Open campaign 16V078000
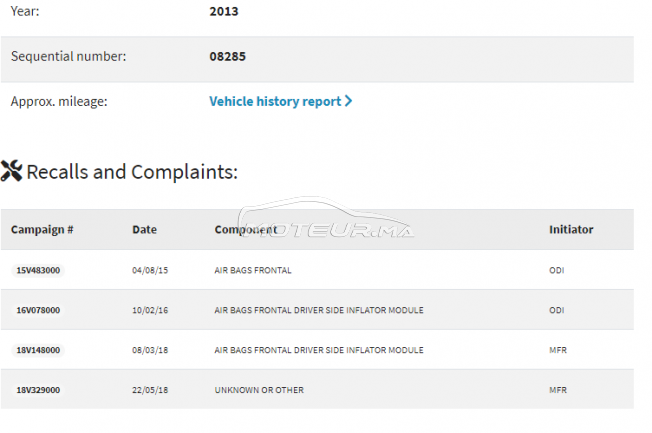 [x=38, y=310]
